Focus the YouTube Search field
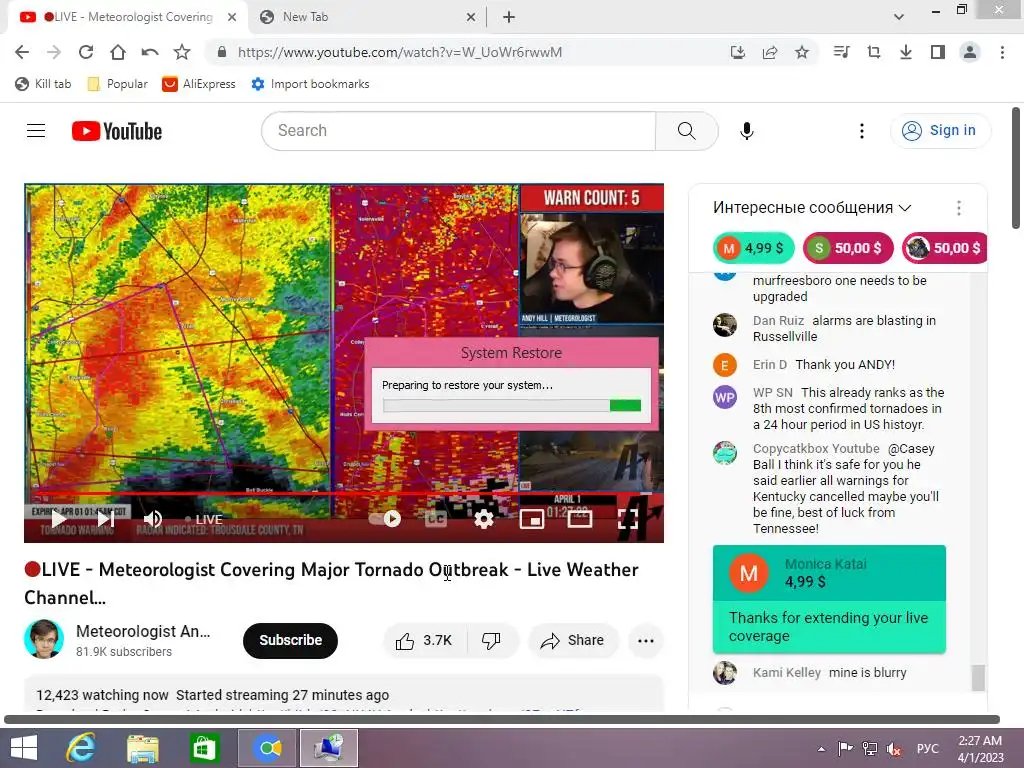The height and width of the screenshot is (768, 1024). [458, 131]
